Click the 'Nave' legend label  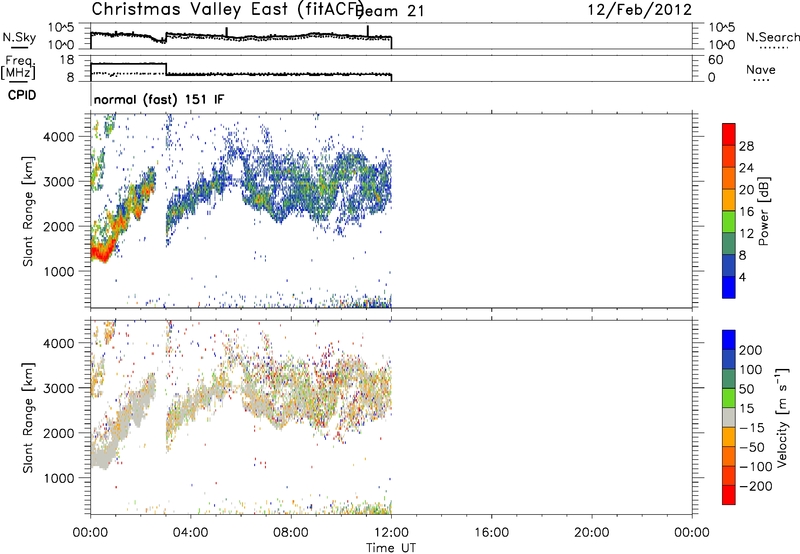tap(761, 69)
